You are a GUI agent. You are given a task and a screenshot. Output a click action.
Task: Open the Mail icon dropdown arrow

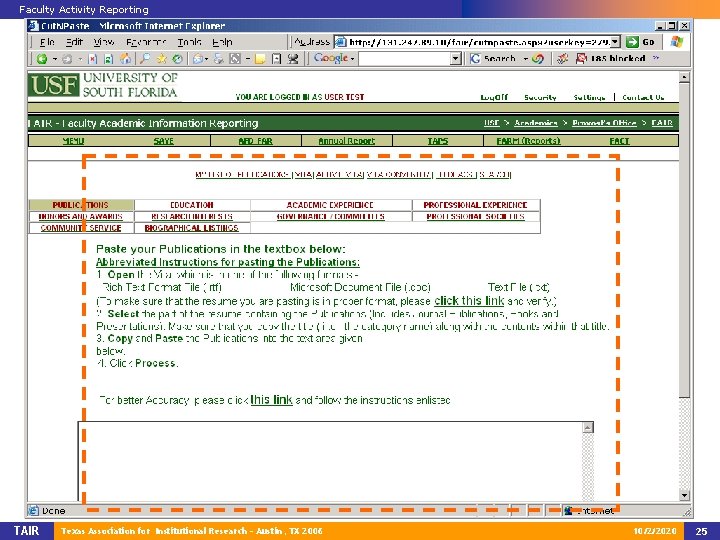(207, 59)
